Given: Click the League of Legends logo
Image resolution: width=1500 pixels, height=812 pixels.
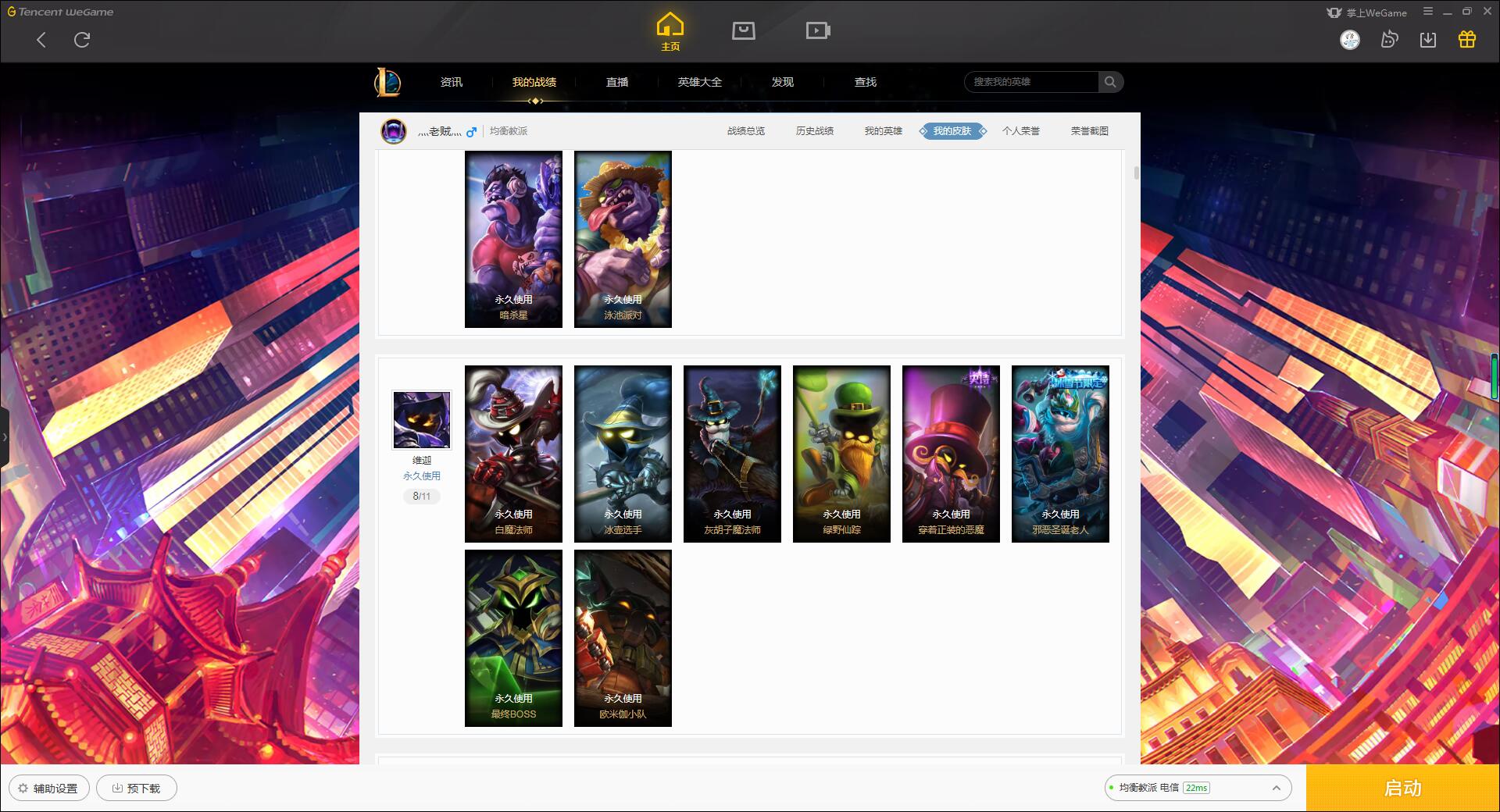Looking at the screenshot, I should (387, 82).
